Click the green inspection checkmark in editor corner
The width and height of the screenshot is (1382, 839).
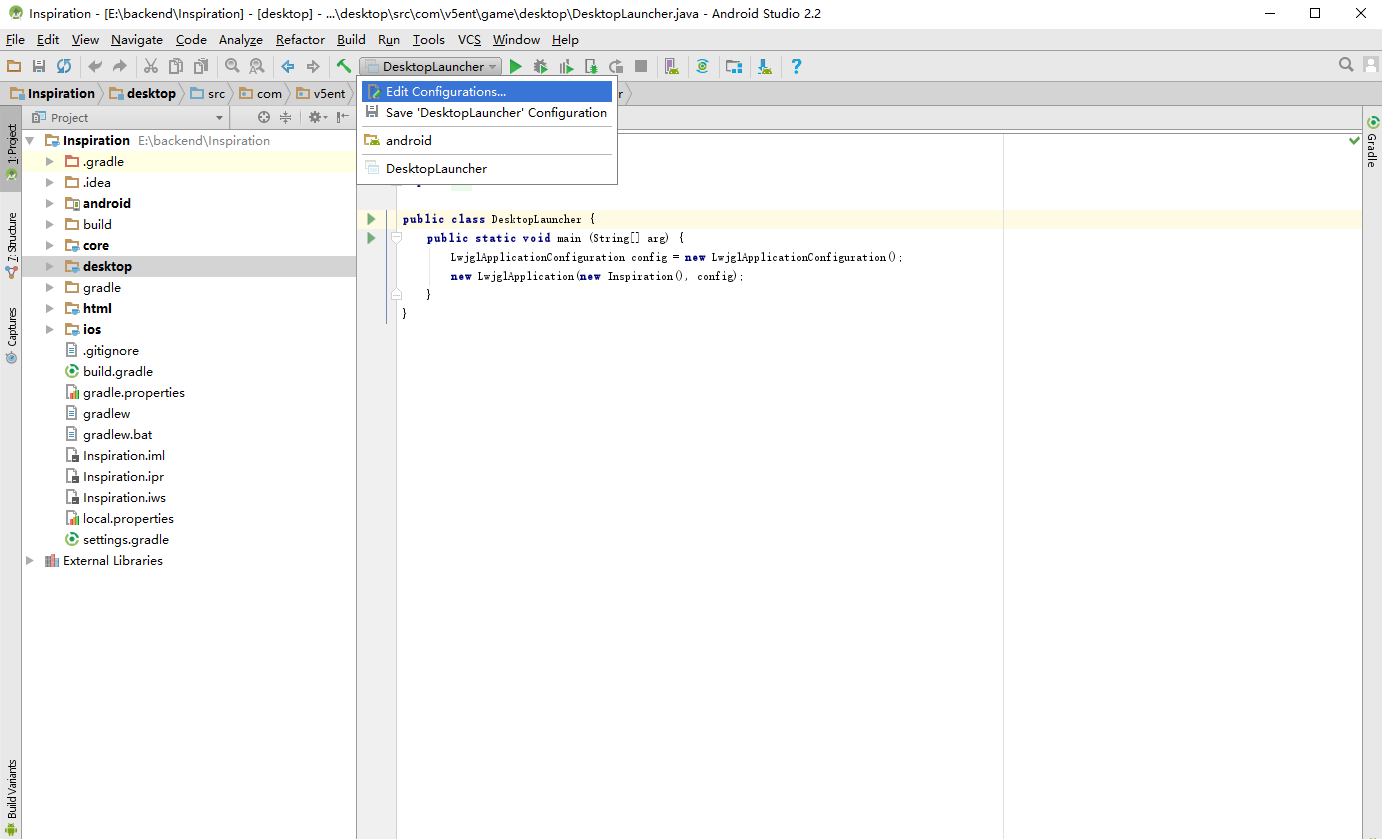coord(1354,141)
